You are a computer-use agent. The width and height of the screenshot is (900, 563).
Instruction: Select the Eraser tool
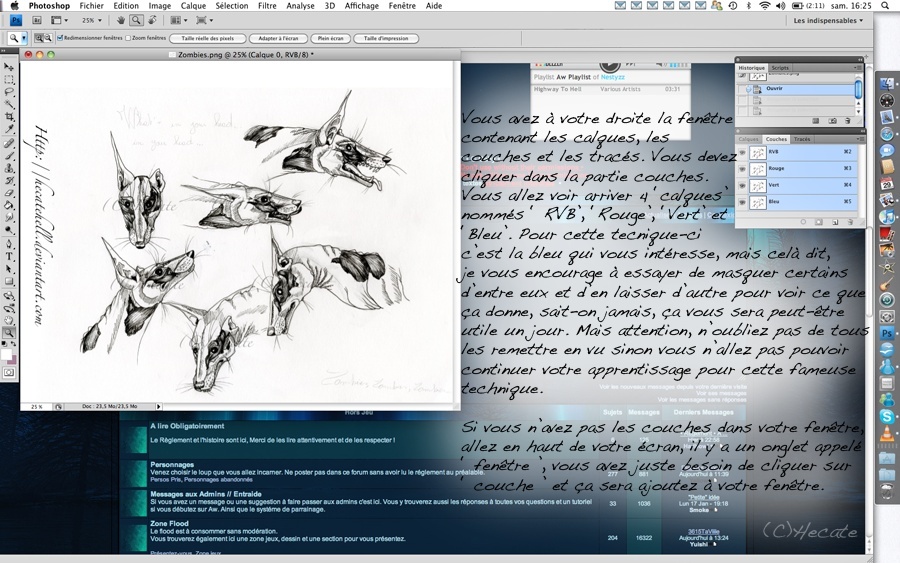[9, 193]
